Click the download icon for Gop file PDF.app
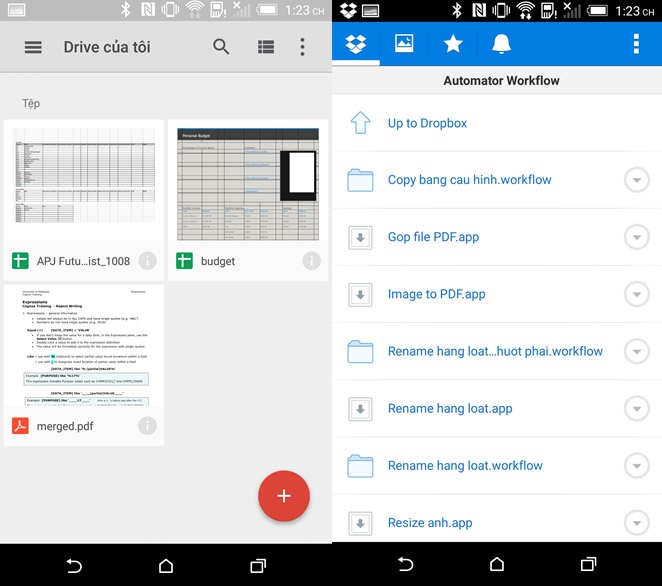Image resolution: width=662 pixels, height=586 pixels. 360,237
